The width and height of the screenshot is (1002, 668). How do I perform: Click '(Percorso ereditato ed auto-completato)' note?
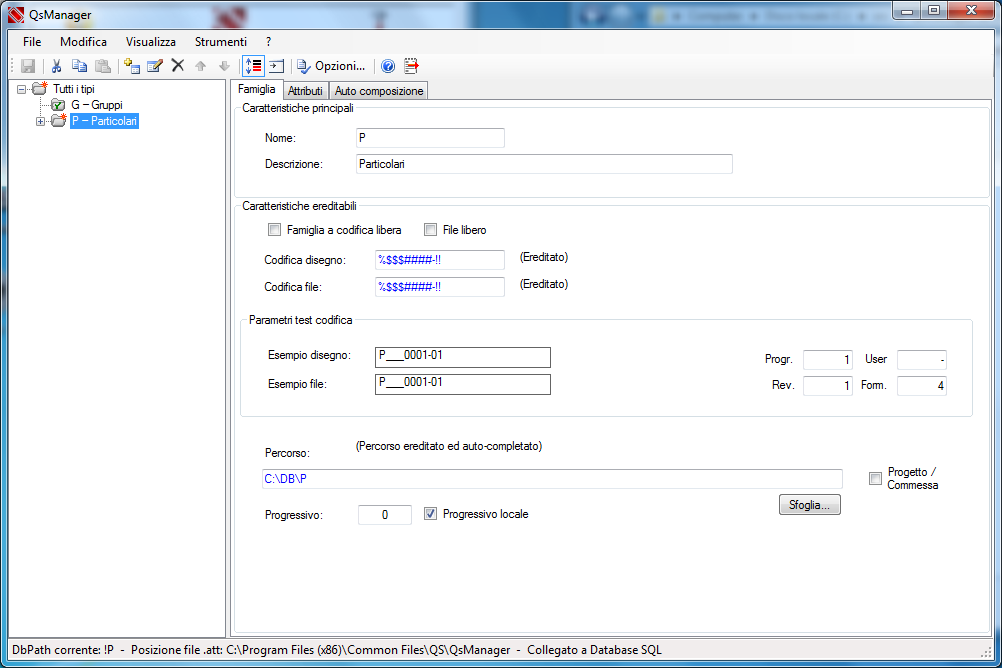tap(449, 446)
